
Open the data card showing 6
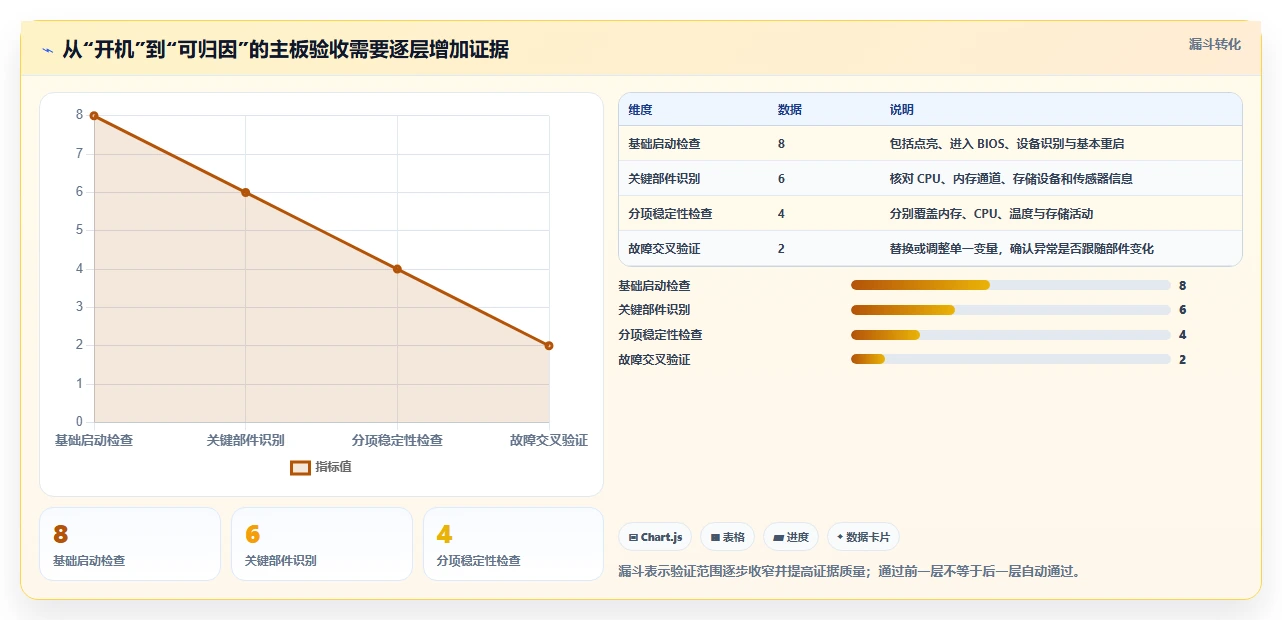[322, 544]
